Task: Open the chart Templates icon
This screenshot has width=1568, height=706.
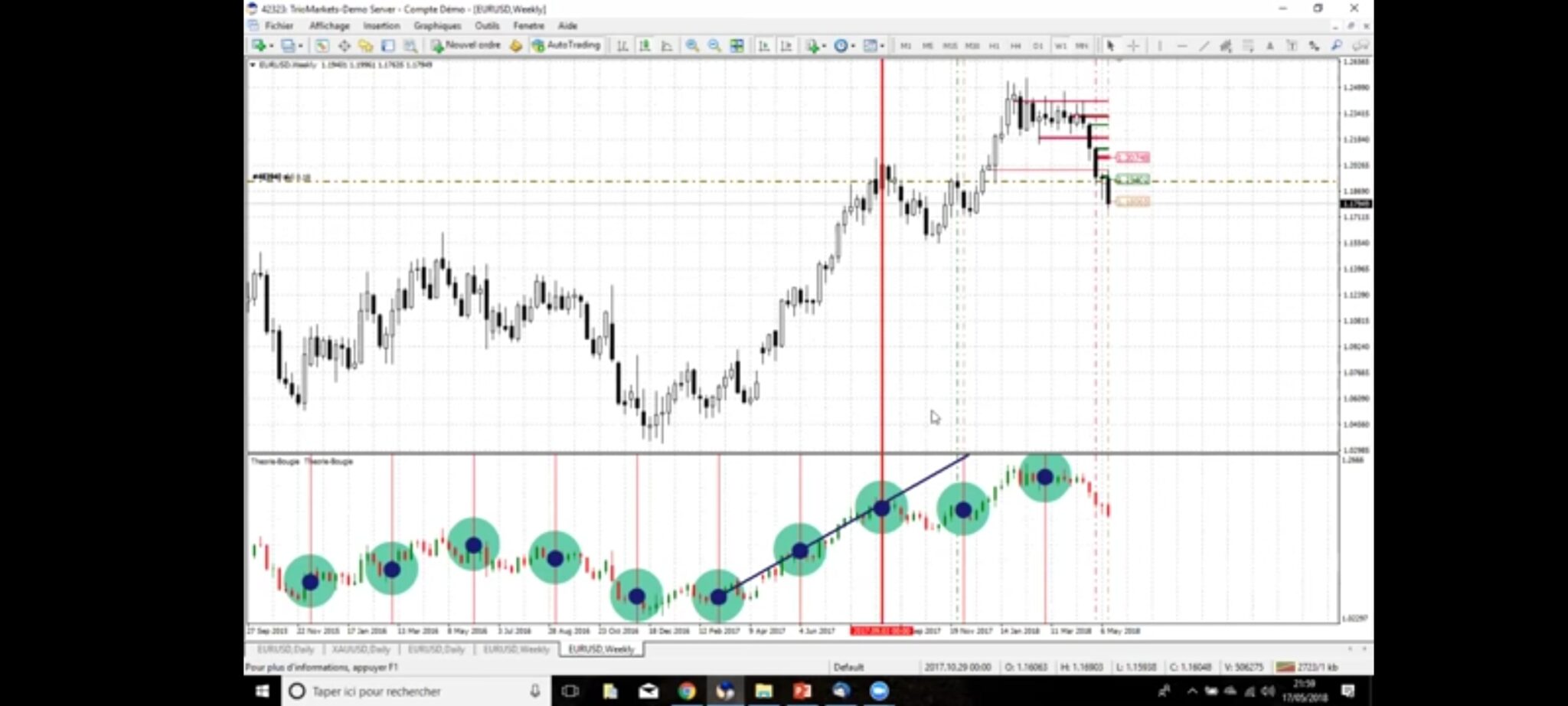Action: click(x=870, y=46)
